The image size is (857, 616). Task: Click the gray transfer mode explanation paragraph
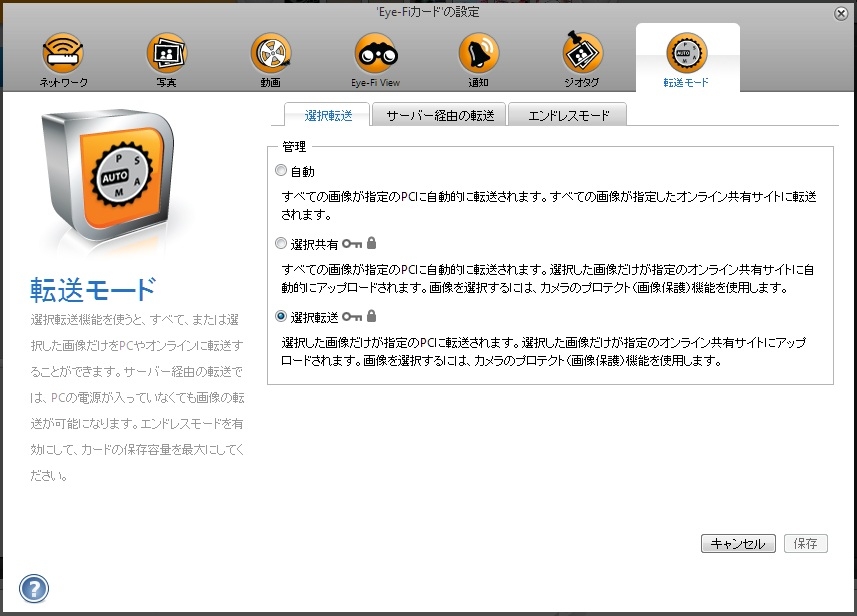137,397
